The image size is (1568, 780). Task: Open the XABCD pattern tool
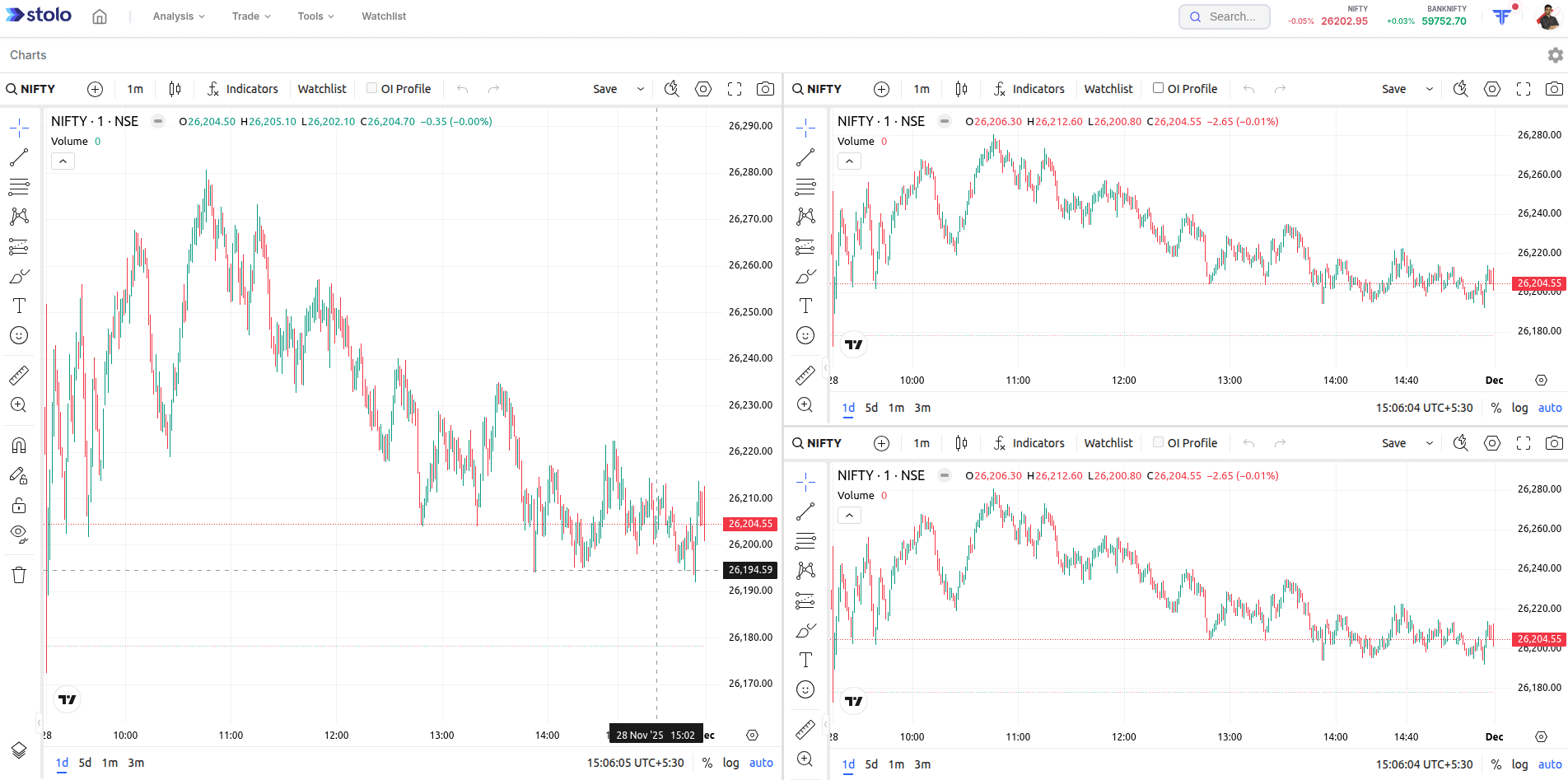18,216
